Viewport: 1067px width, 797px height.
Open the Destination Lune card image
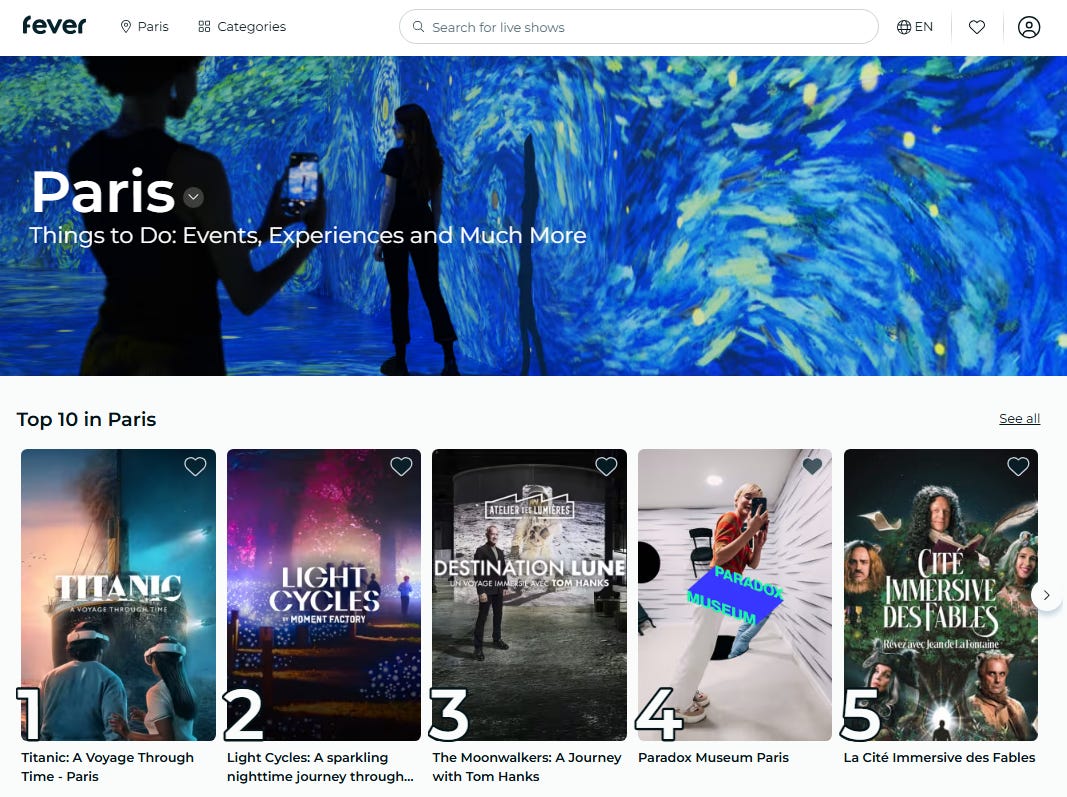point(529,595)
